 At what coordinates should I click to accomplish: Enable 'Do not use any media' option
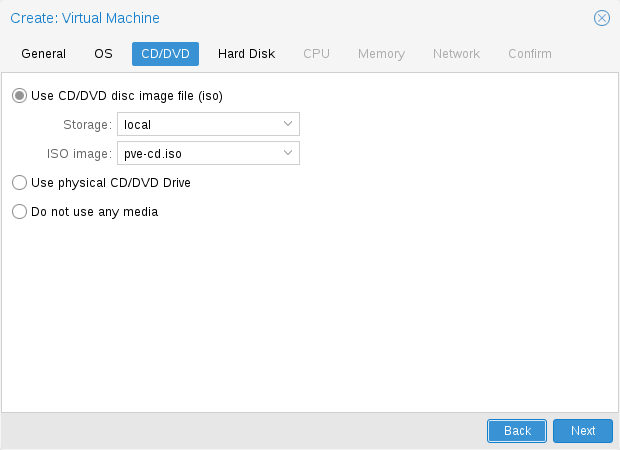click(19, 212)
